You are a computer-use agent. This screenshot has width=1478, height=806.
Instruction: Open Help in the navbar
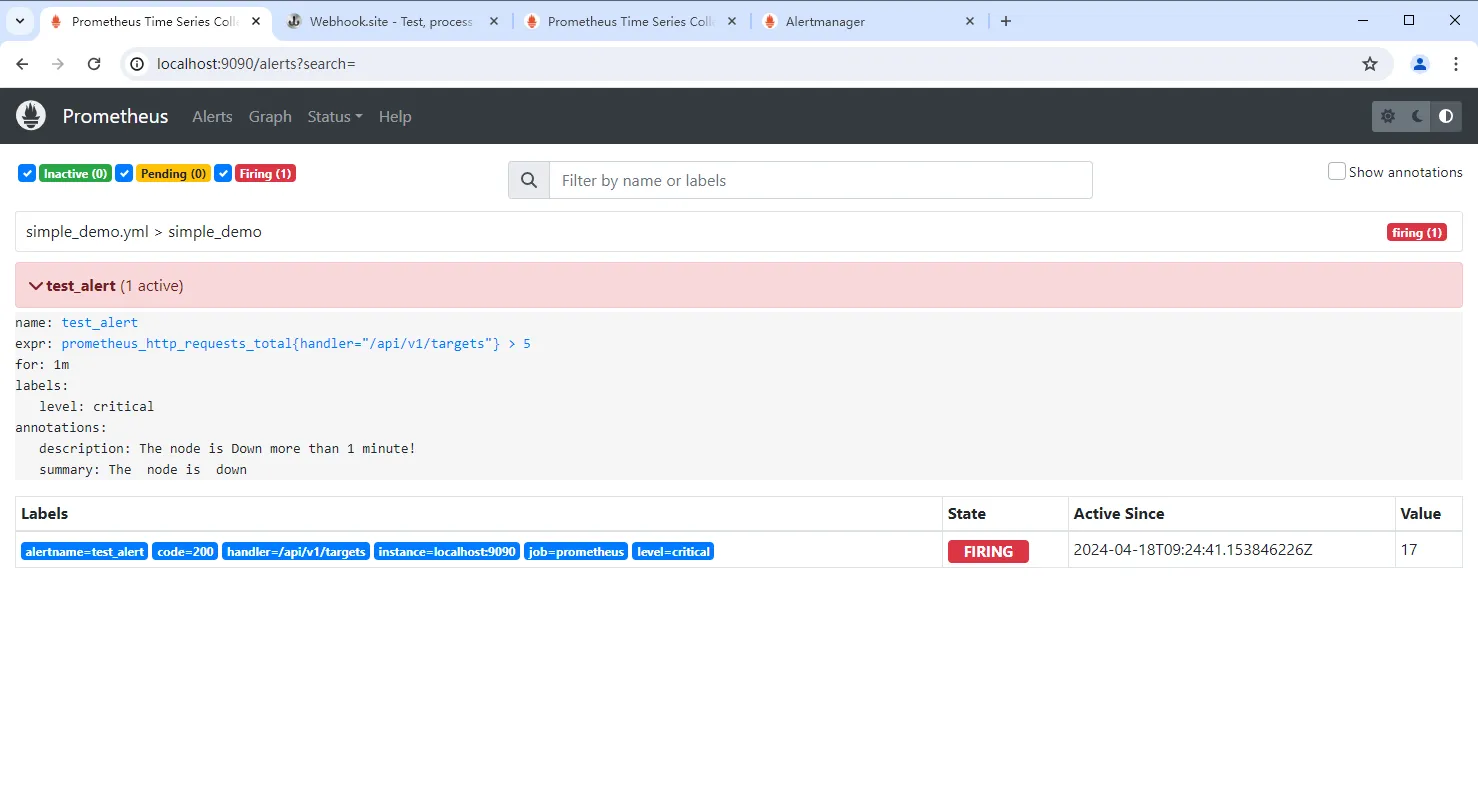pos(395,116)
